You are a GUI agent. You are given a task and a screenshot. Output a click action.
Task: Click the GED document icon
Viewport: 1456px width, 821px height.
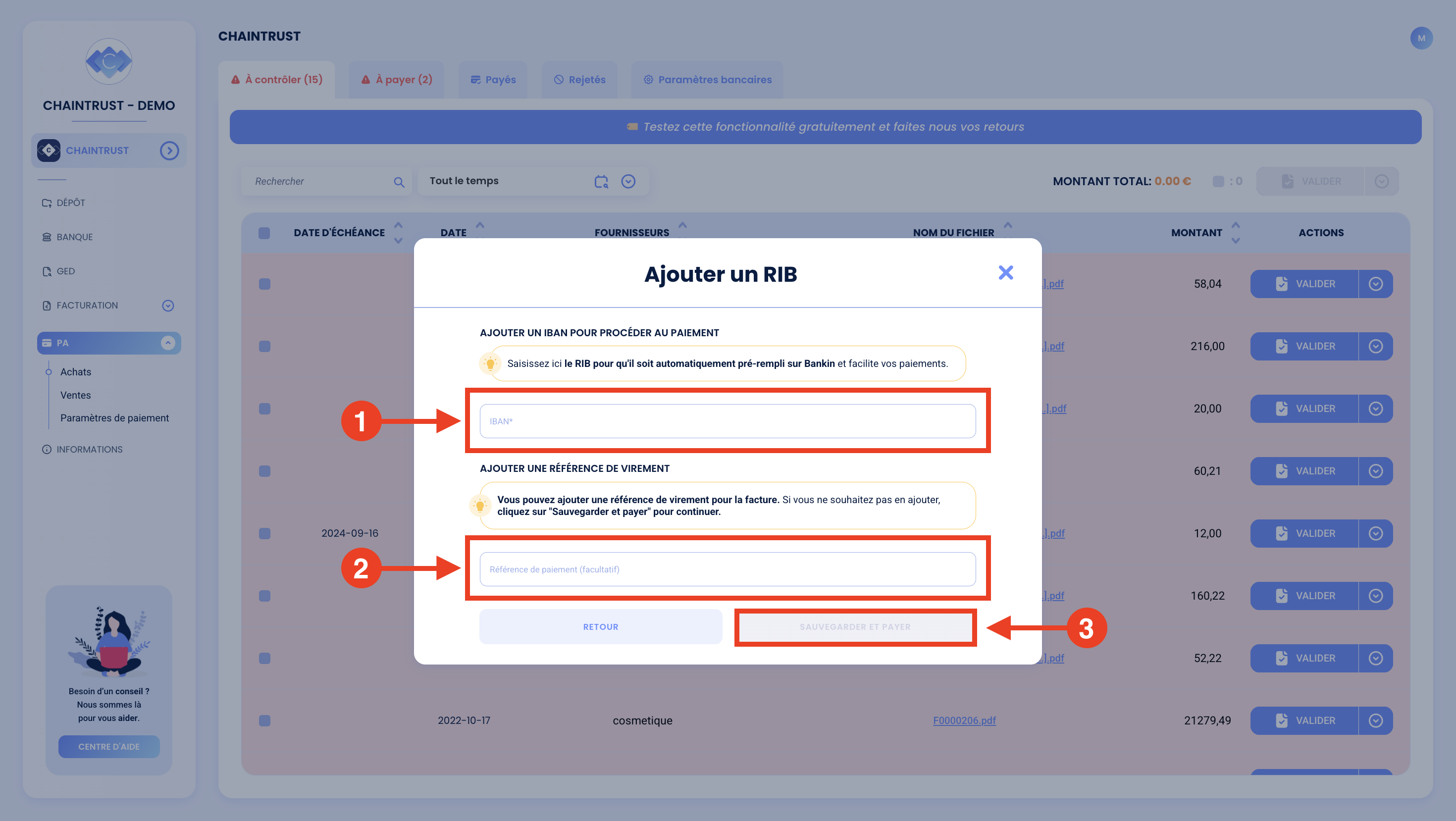tap(47, 271)
